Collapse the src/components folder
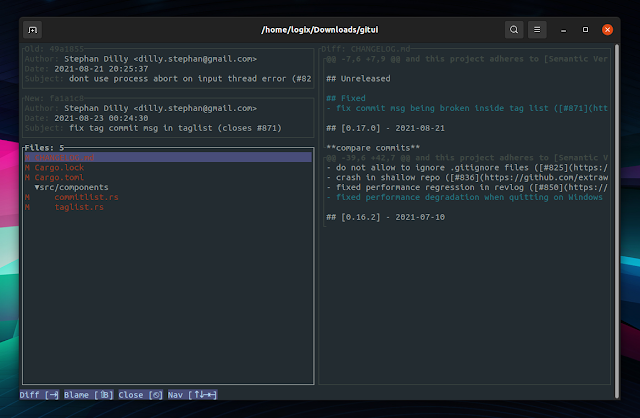 click(x=74, y=187)
